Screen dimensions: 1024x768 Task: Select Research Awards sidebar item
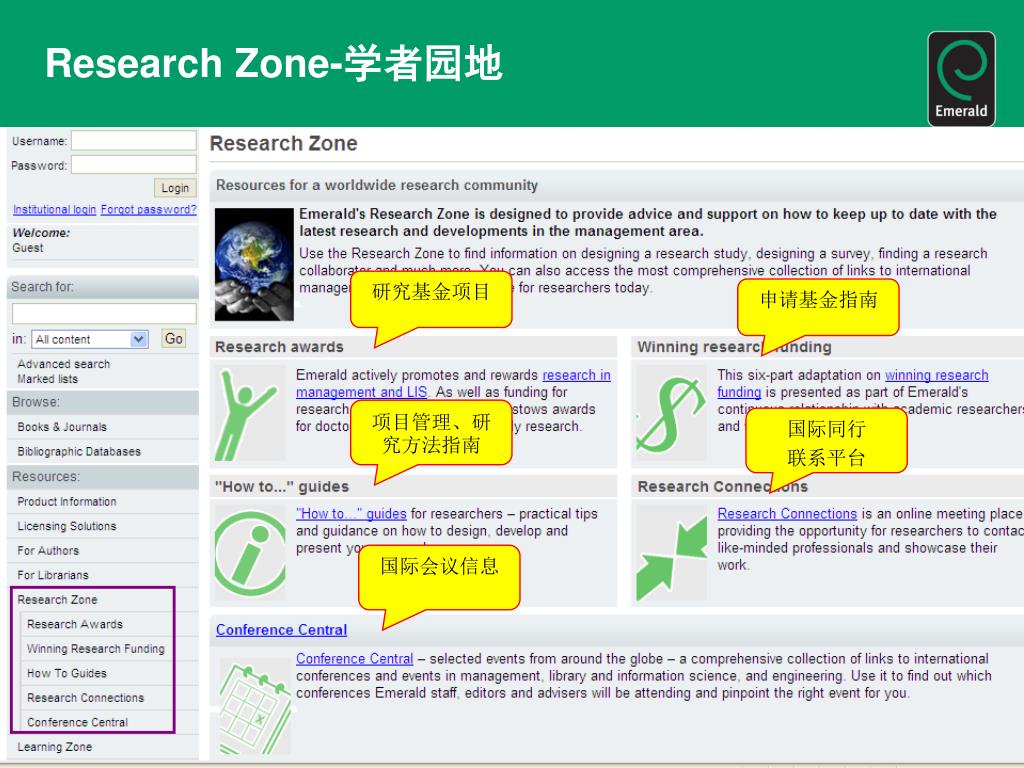(75, 624)
